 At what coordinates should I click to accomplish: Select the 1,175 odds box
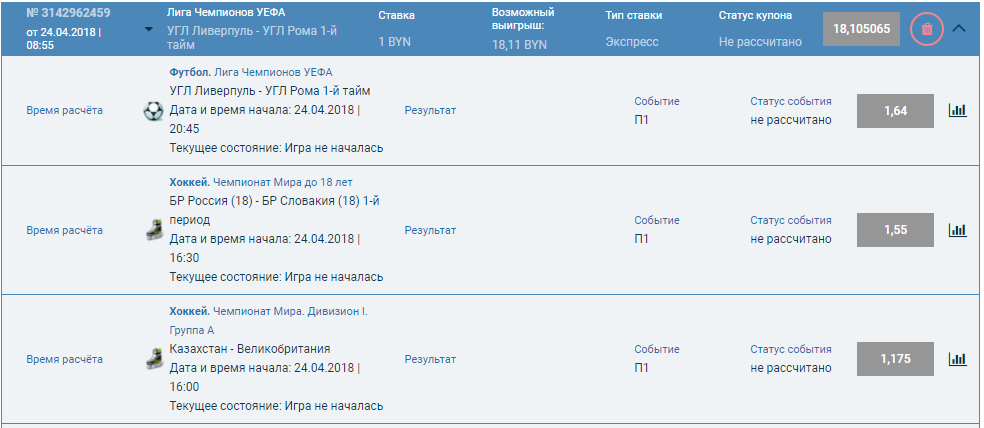click(x=896, y=359)
